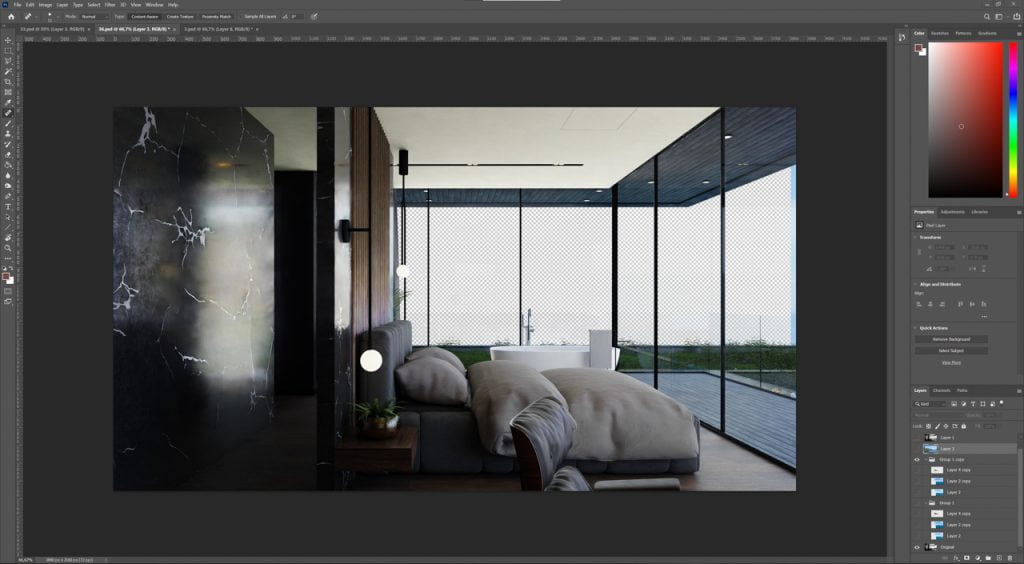Select the Zoom tool

[x=8, y=248]
